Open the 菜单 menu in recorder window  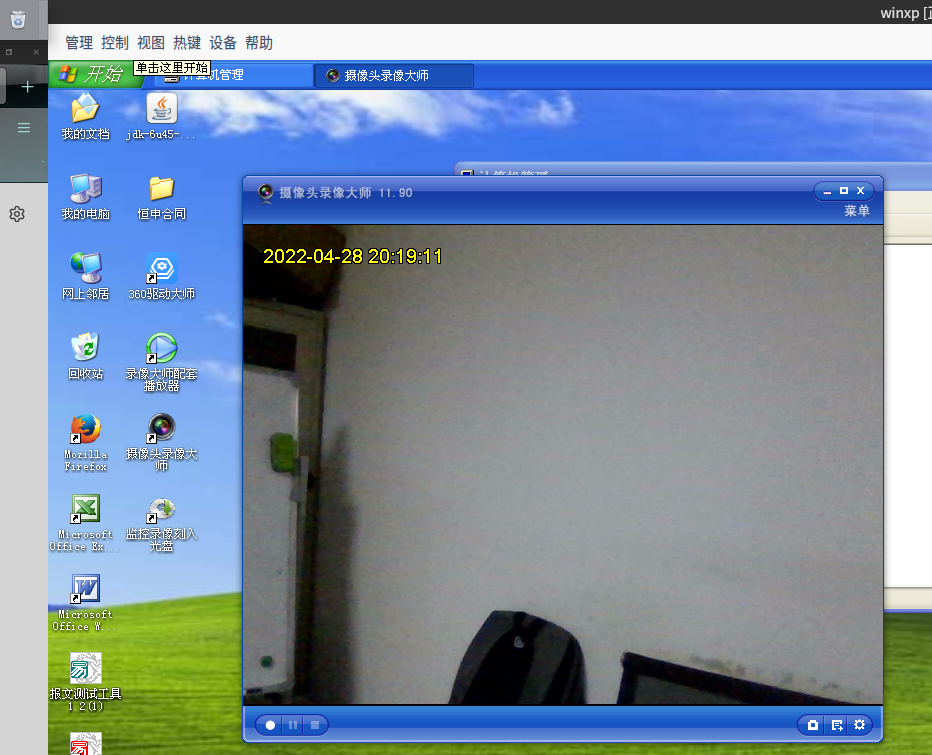click(x=857, y=210)
